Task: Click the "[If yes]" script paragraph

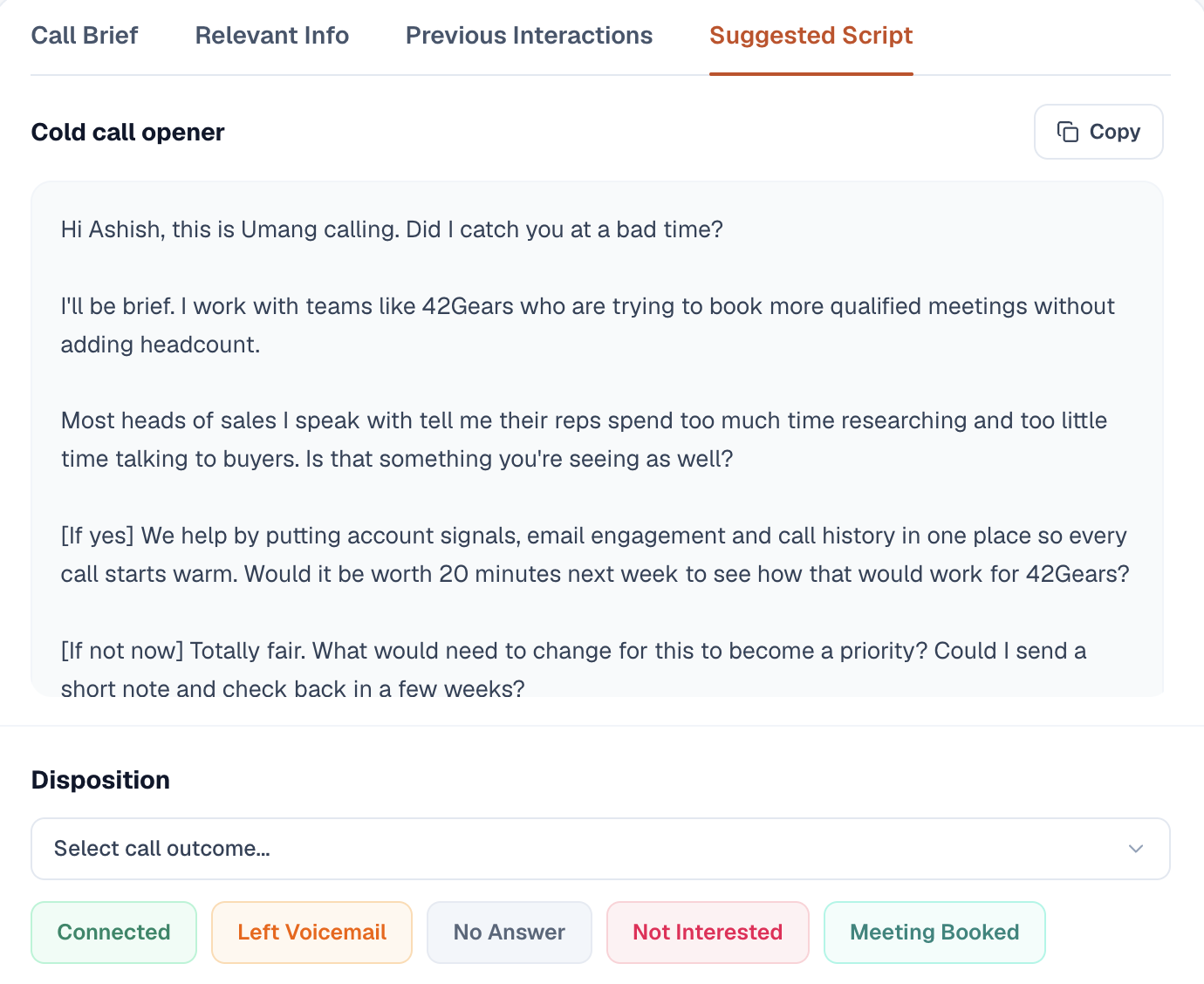Action: [595, 555]
